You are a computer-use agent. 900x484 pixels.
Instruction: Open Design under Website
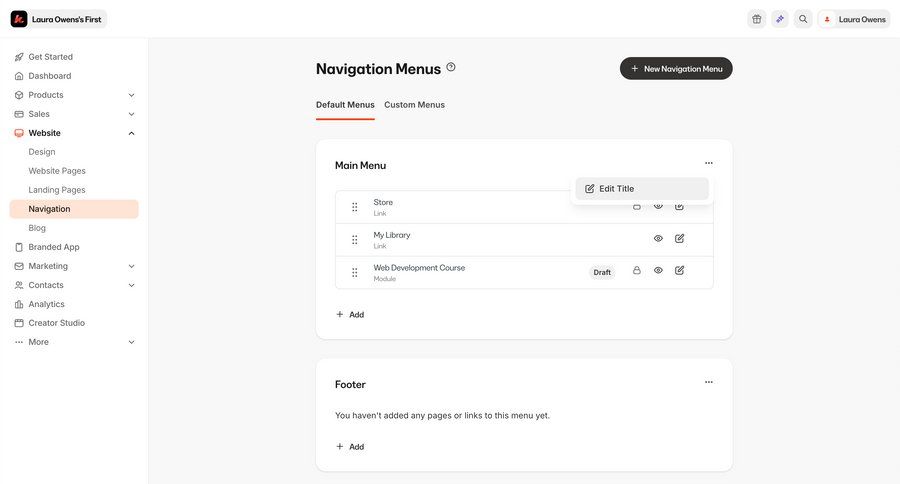pos(42,152)
